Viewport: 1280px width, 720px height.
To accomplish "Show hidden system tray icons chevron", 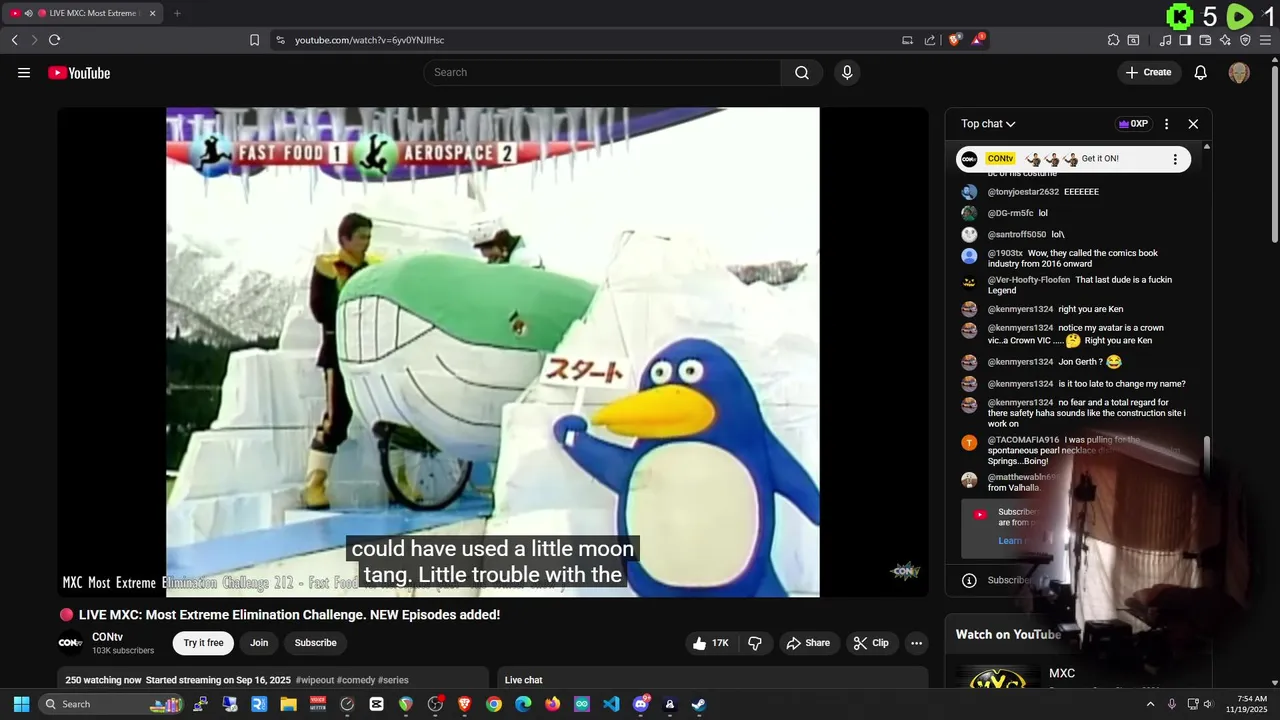I will pos(1150,704).
